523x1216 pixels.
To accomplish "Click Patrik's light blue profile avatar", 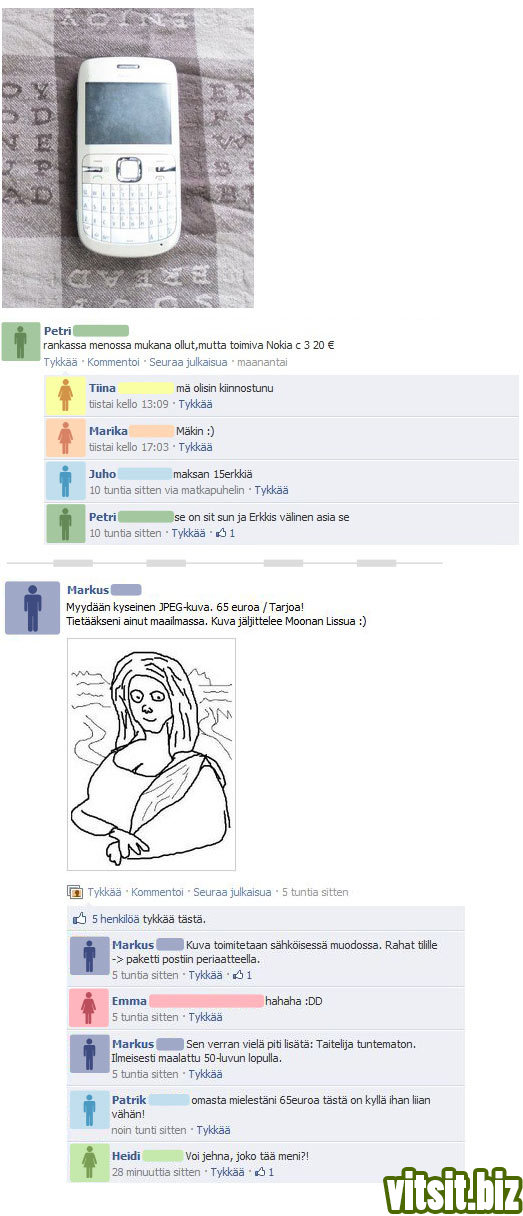I will click(89, 1111).
